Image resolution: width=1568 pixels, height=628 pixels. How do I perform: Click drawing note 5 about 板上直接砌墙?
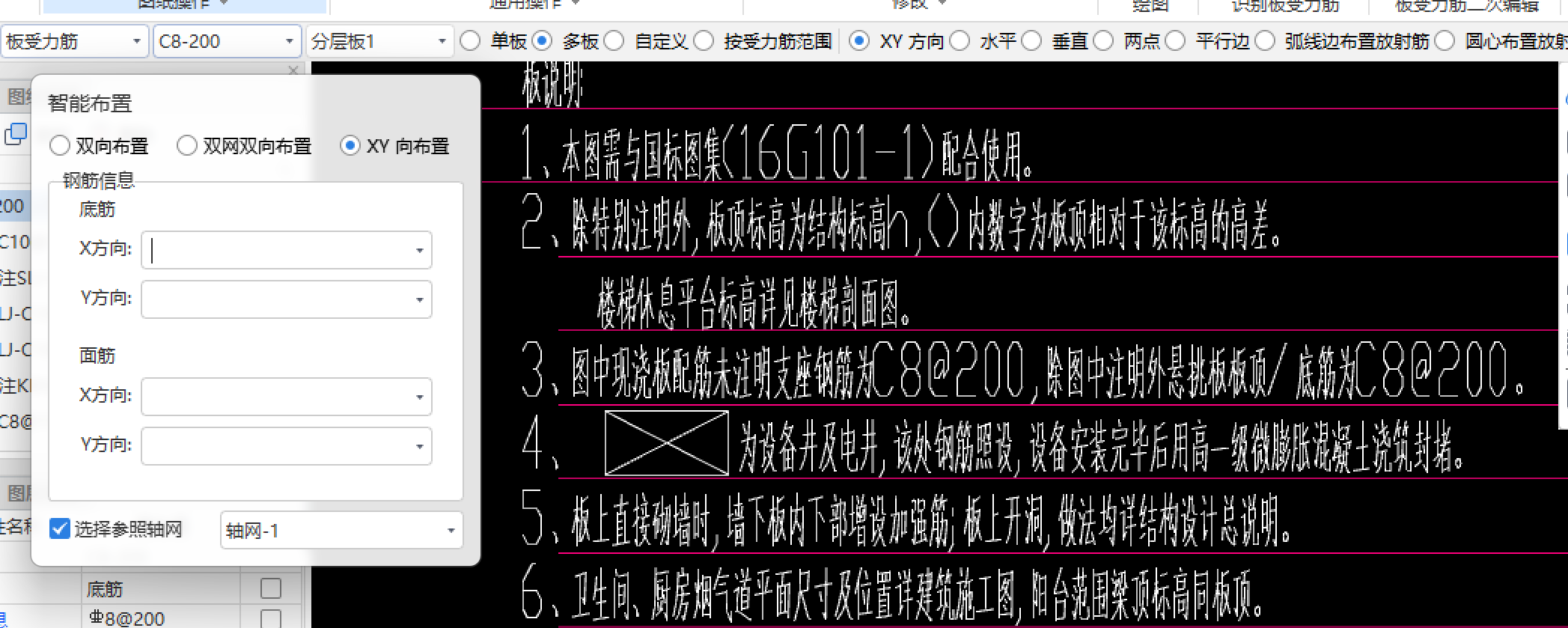point(906,520)
